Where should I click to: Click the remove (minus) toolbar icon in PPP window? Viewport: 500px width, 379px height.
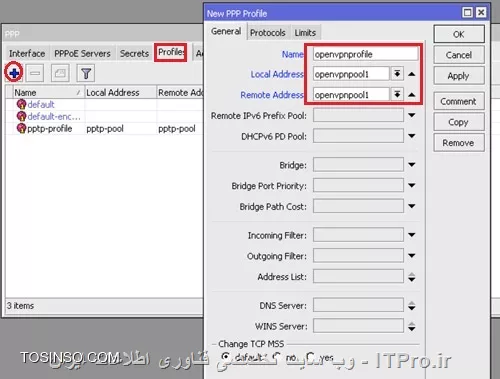coord(35,73)
